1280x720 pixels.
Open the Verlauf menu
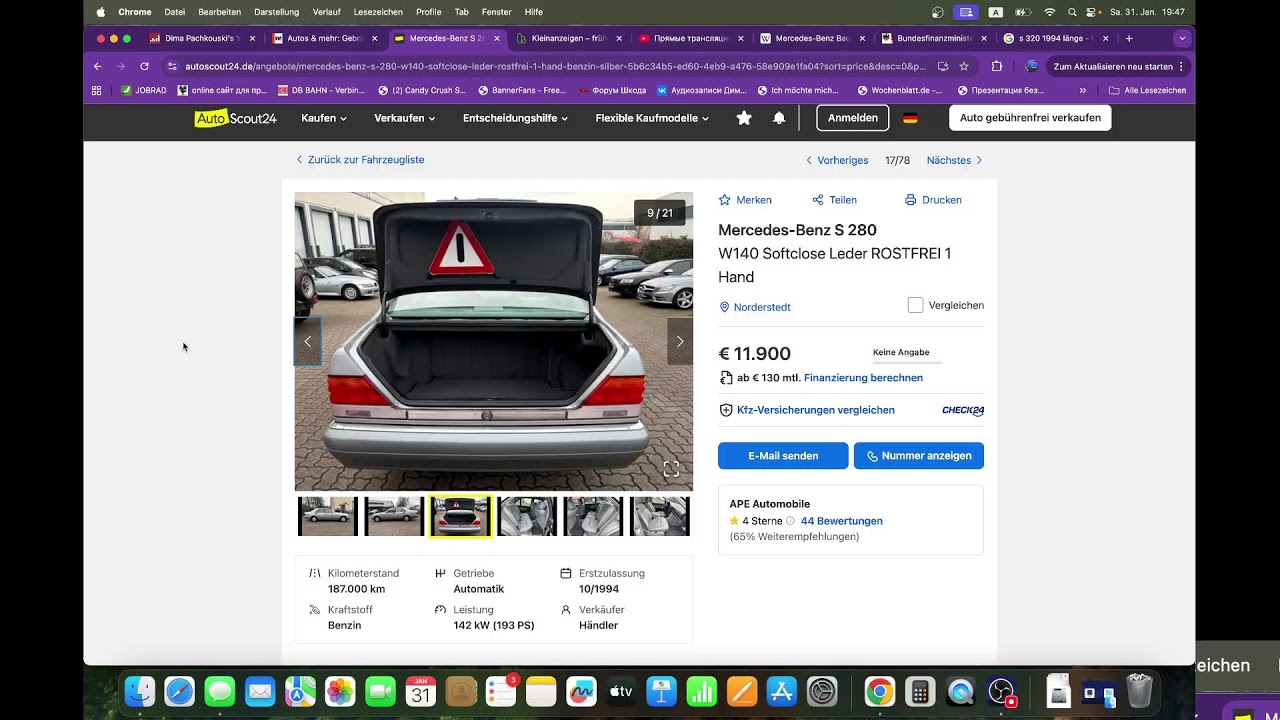click(x=326, y=12)
